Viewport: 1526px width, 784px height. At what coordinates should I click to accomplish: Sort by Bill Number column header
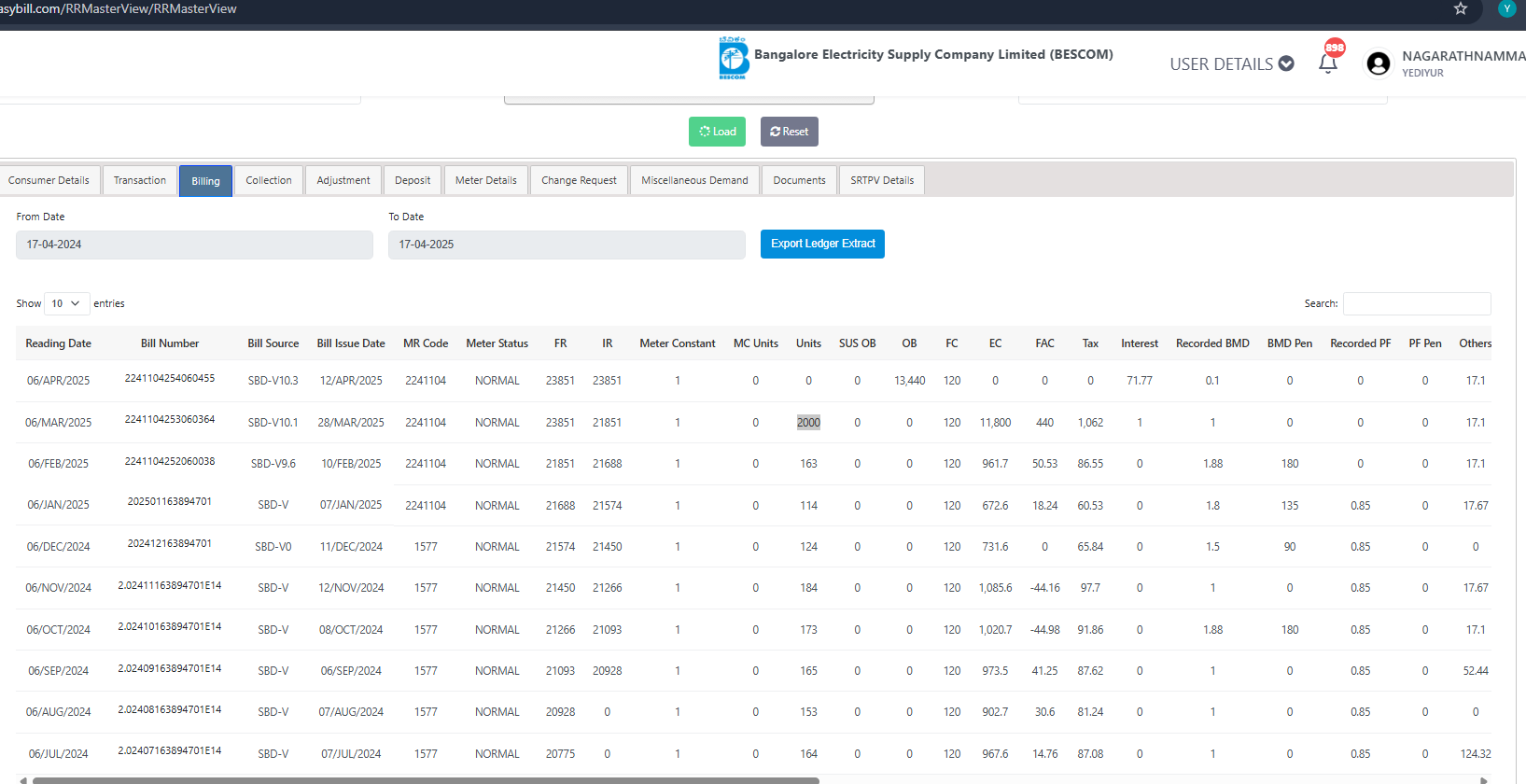[170, 343]
